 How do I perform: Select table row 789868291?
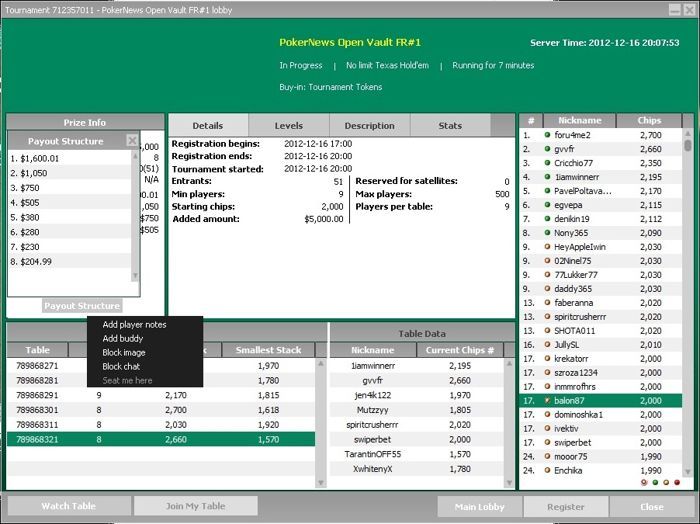(161, 395)
